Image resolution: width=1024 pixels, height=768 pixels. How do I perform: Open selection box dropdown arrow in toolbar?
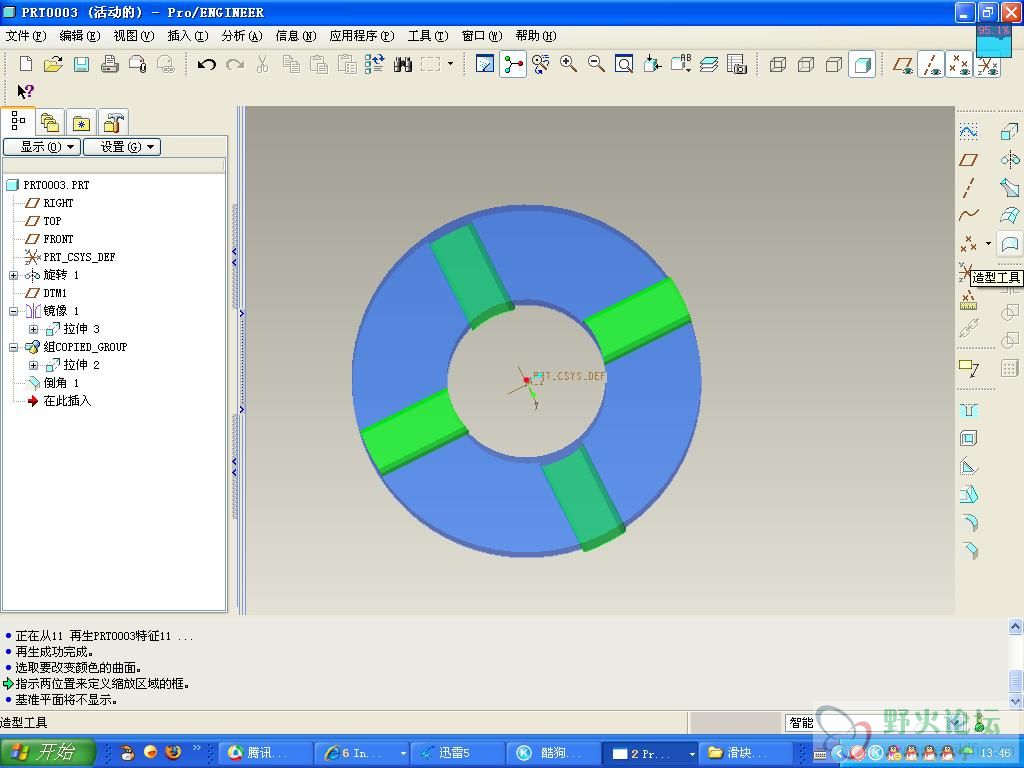point(451,64)
